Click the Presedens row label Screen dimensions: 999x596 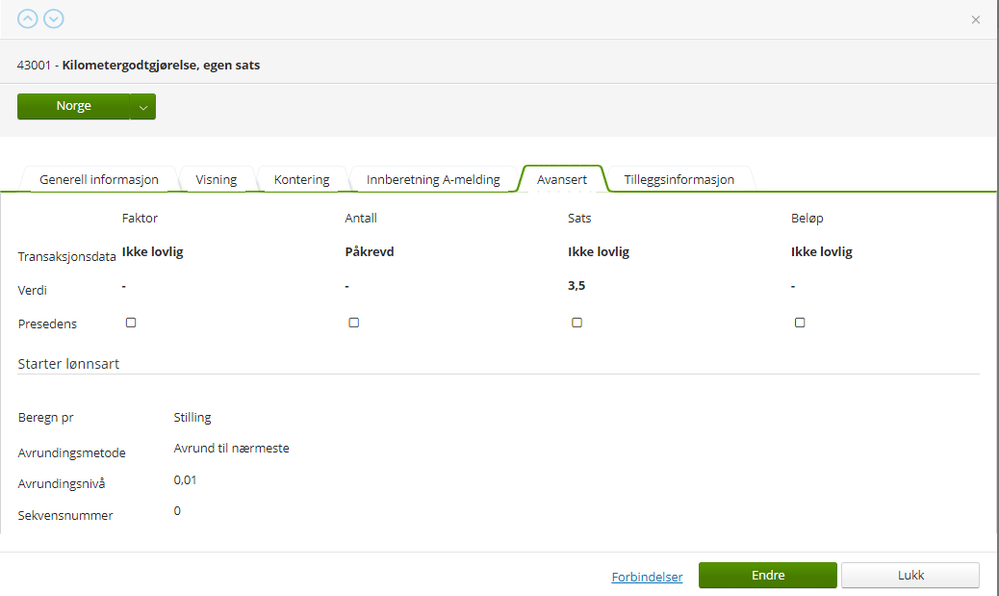[47, 324]
